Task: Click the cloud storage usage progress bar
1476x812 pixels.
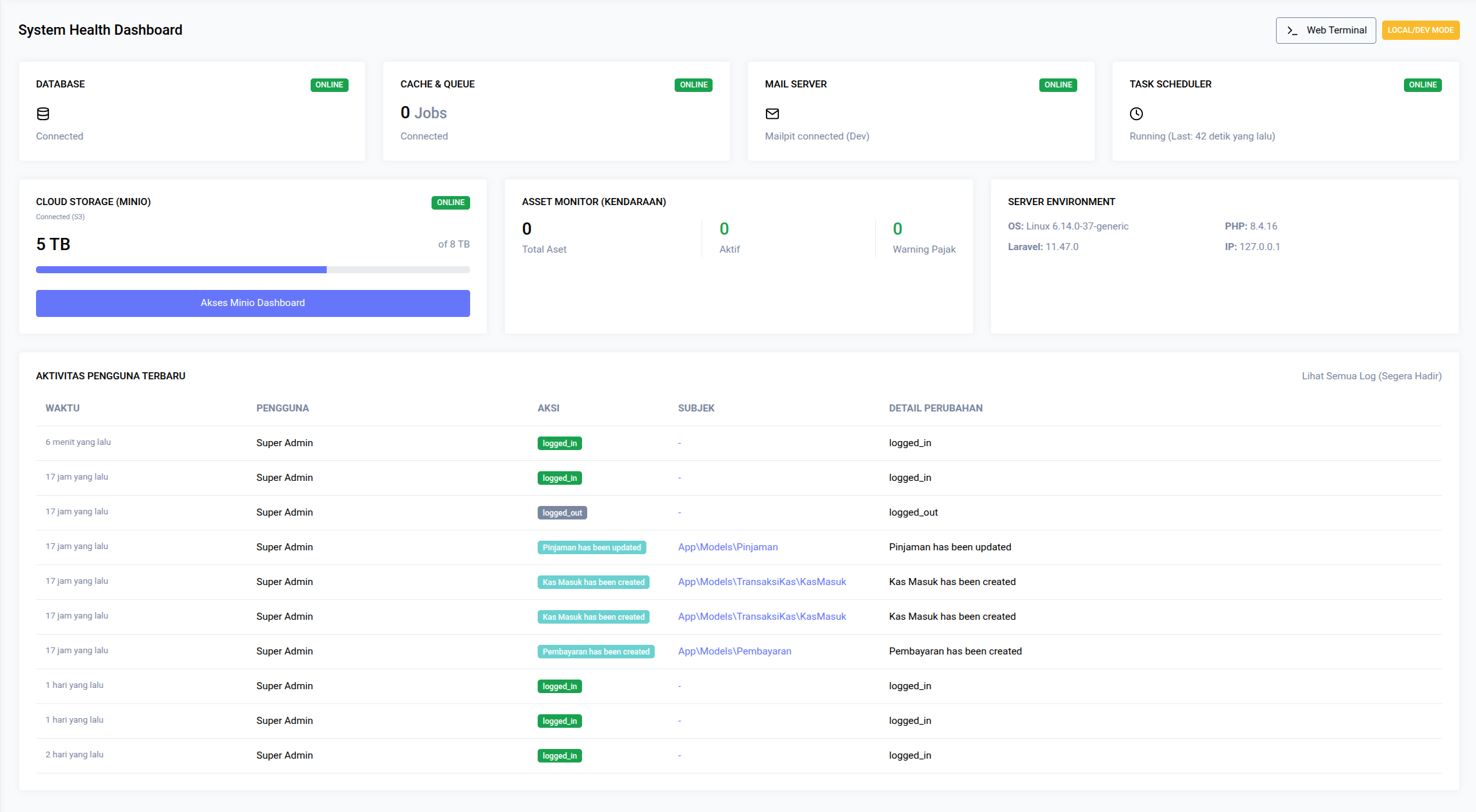Action: pos(253,270)
